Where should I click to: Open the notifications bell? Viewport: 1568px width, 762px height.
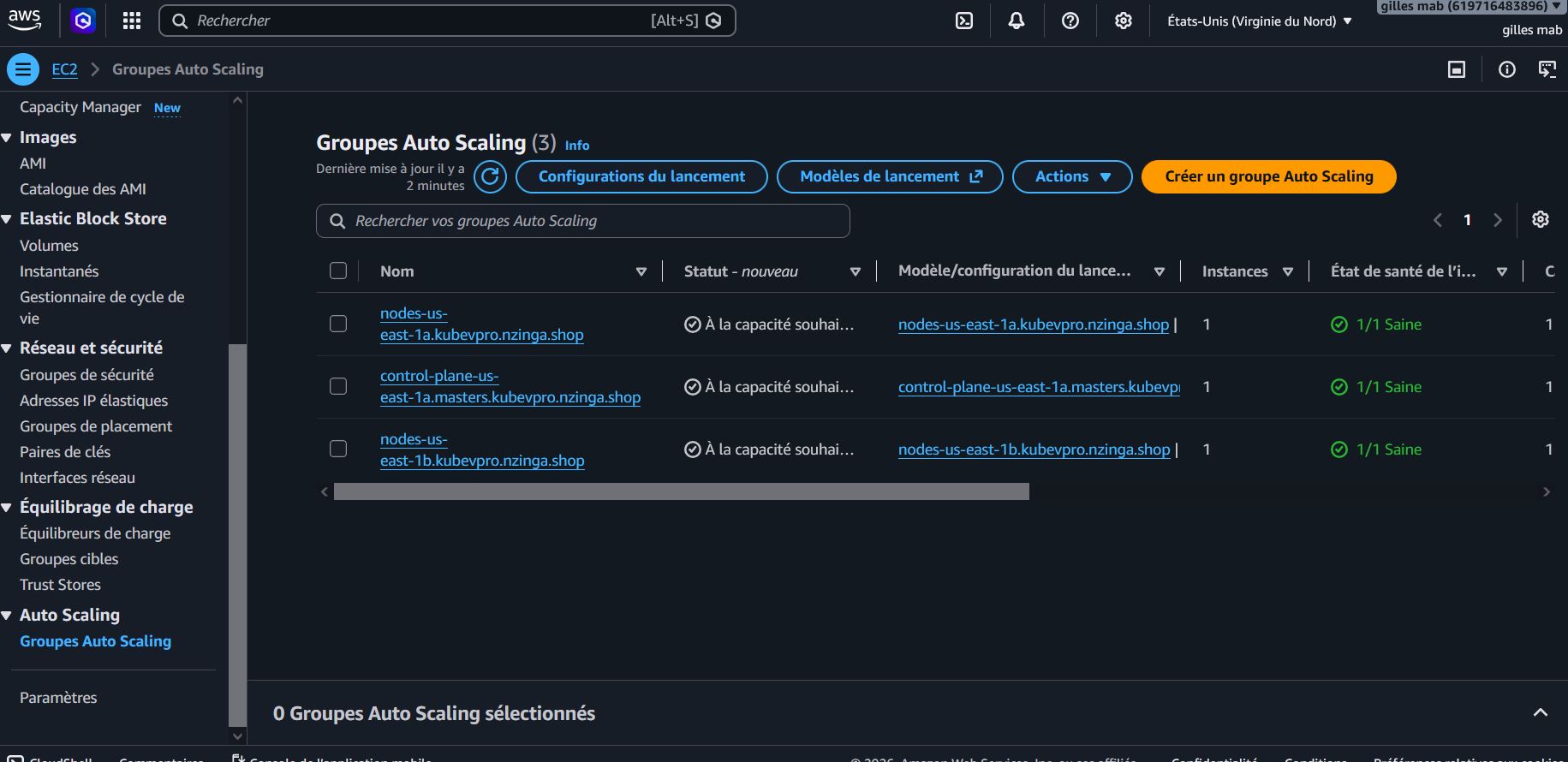(x=1017, y=21)
